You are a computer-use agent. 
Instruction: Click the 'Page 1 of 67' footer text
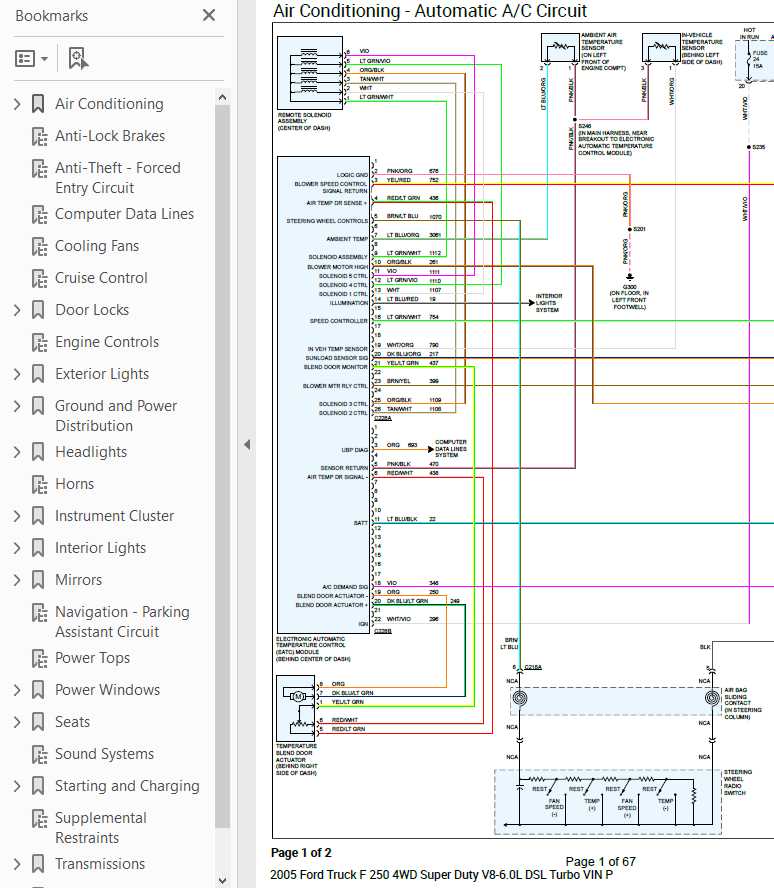(x=600, y=861)
